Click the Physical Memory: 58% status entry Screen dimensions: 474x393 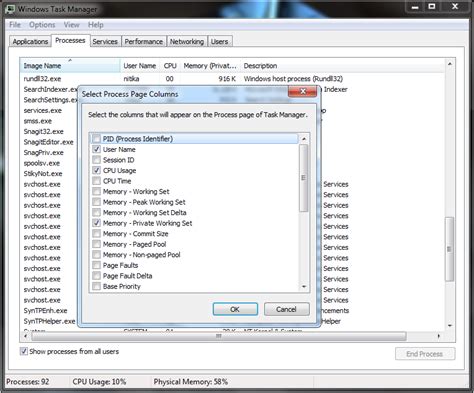(191, 382)
